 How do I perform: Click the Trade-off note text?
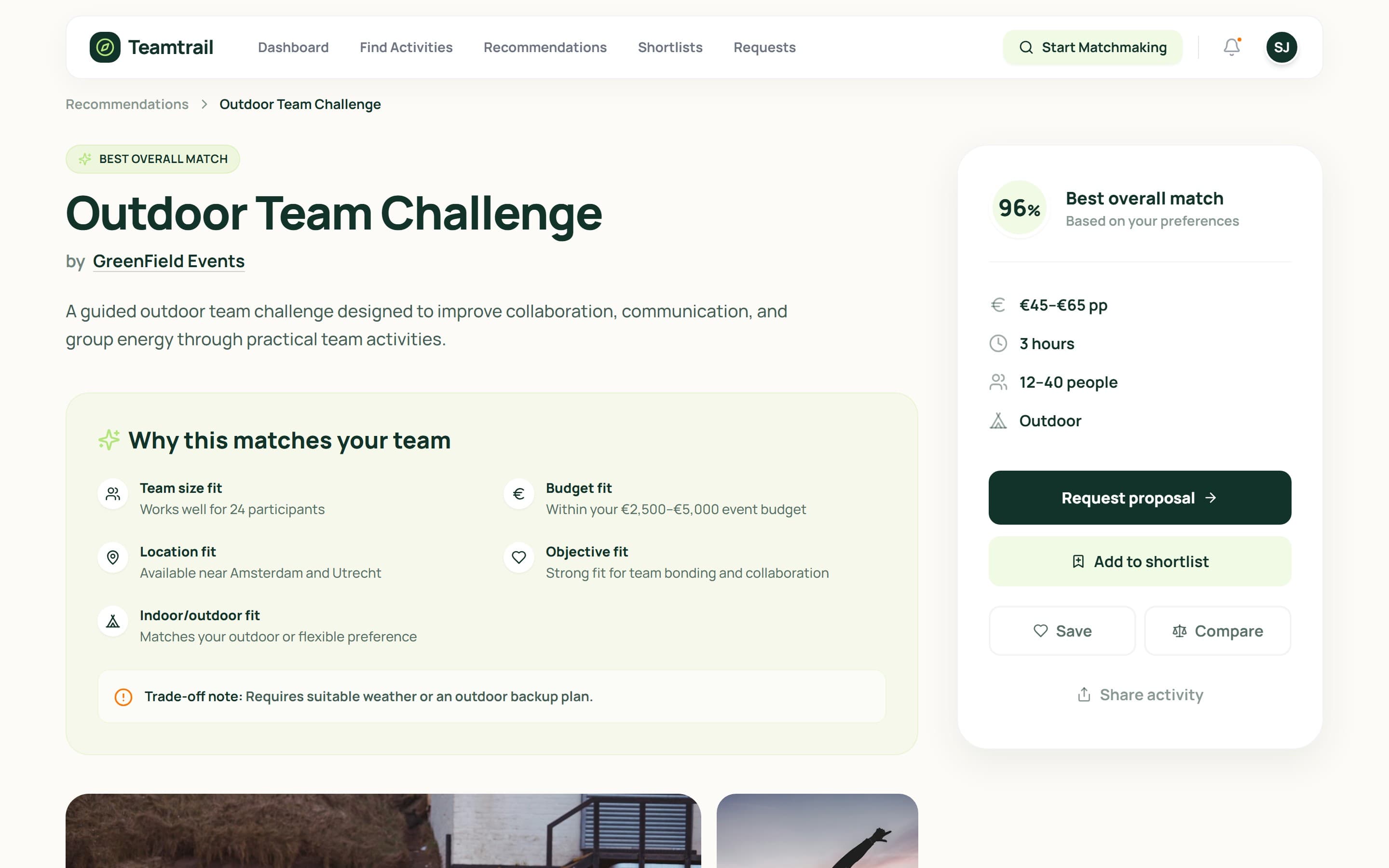[x=368, y=696]
